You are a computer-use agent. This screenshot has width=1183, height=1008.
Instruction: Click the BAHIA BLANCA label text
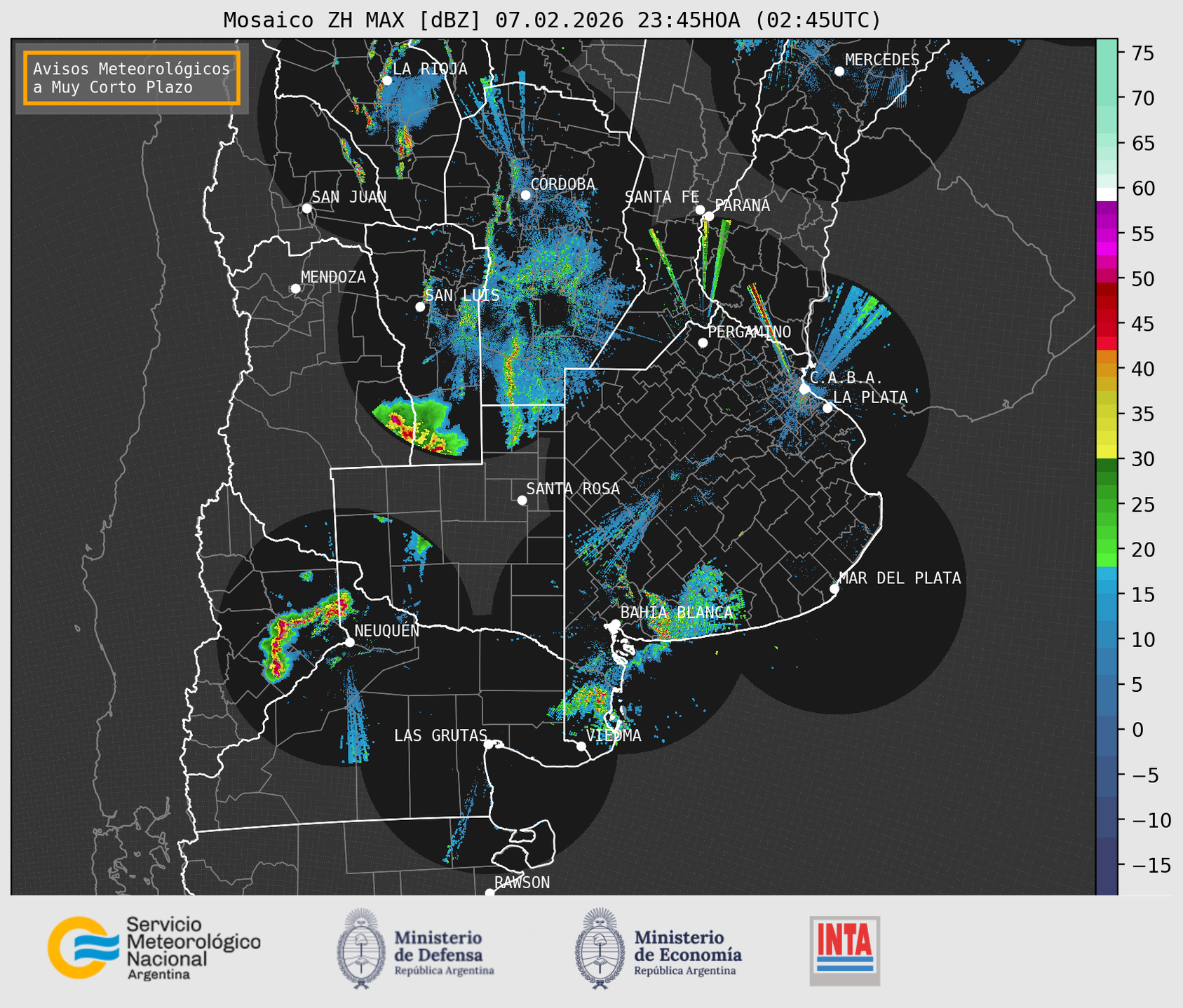pos(677,613)
